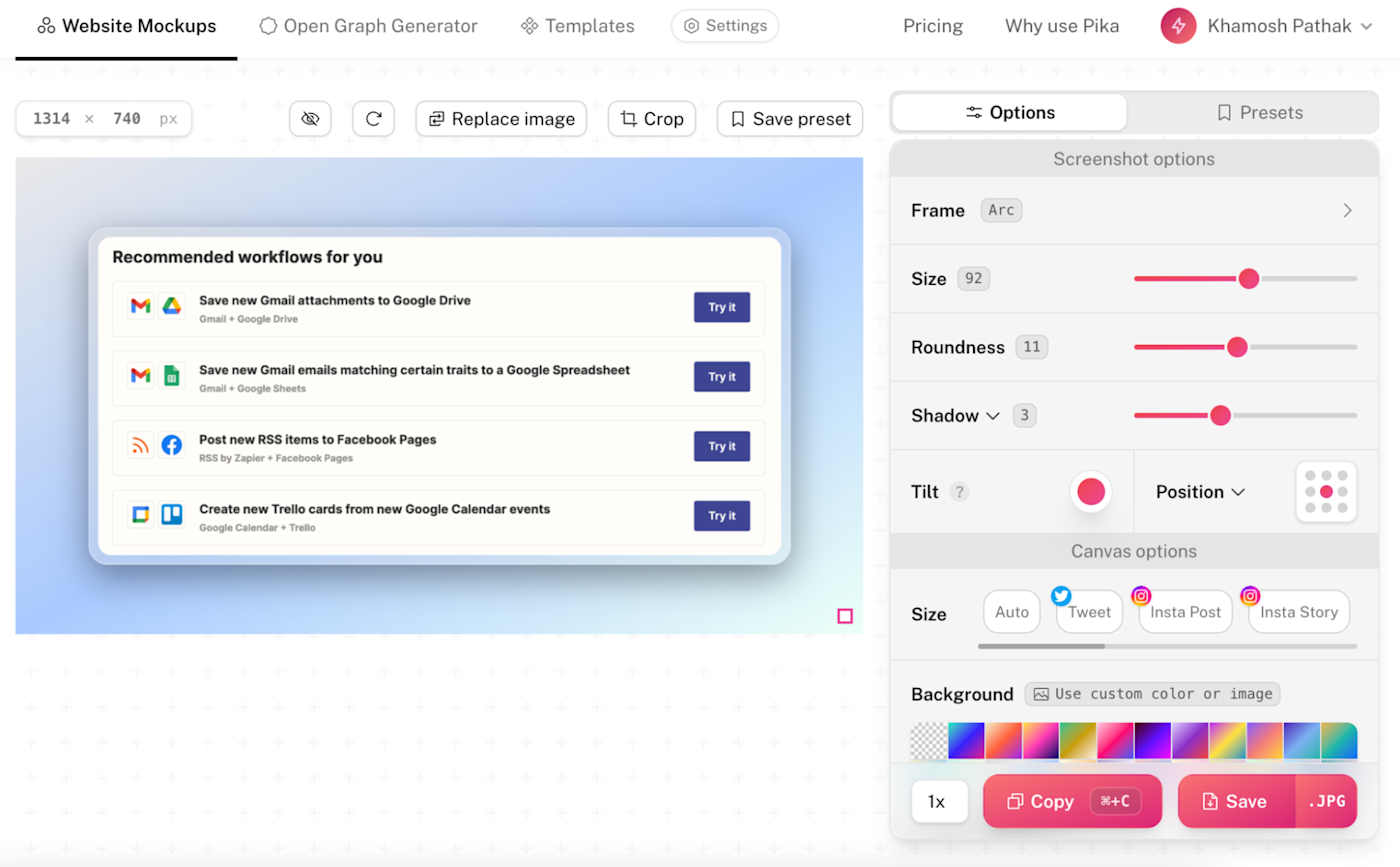Open the Open Graph Generator tab
The image size is (1400, 867).
coord(368,26)
